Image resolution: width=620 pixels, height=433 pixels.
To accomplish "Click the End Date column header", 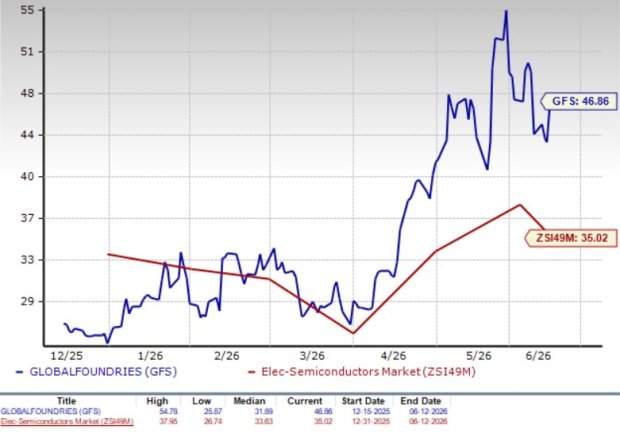I will (421, 401).
